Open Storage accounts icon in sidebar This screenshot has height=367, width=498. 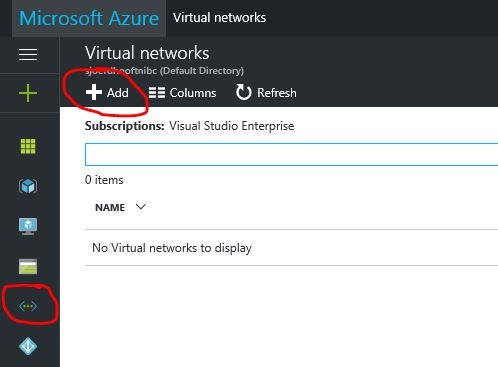coord(28,266)
